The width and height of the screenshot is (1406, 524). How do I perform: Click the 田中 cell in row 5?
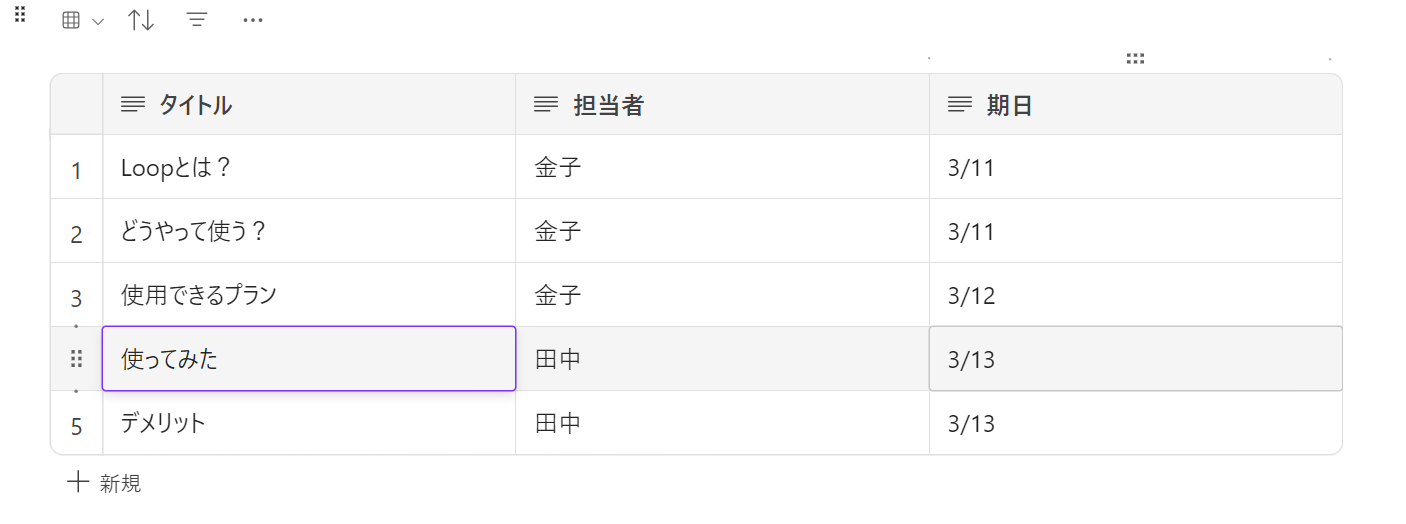coord(722,423)
